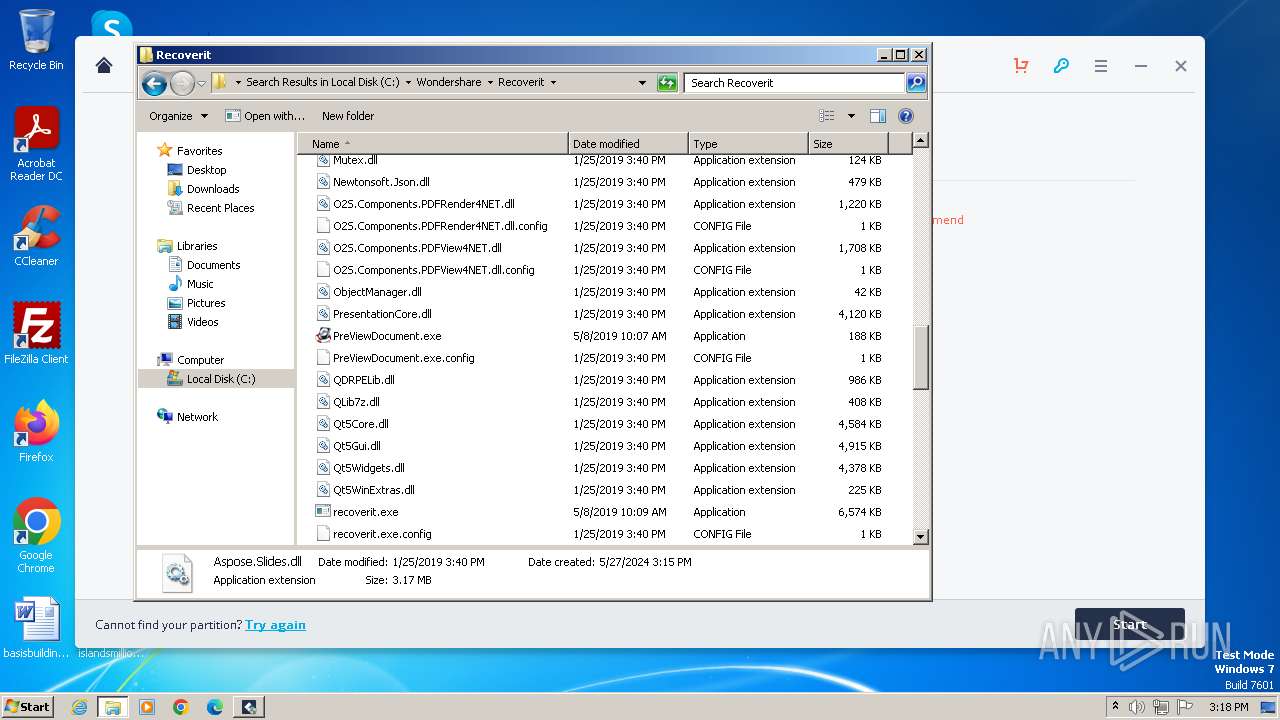Open Explorer help question-mark icon

tap(906, 116)
